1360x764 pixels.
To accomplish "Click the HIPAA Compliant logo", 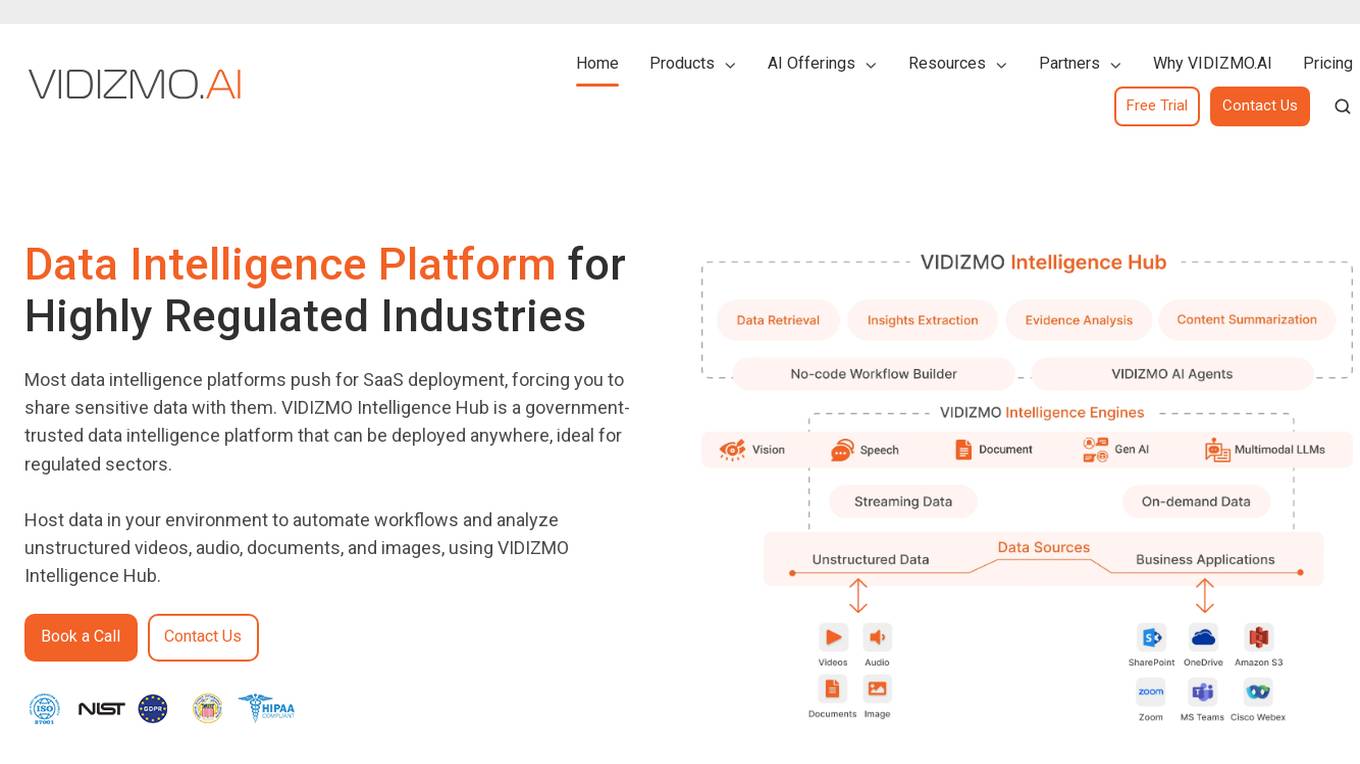I will (x=266, y=708).
